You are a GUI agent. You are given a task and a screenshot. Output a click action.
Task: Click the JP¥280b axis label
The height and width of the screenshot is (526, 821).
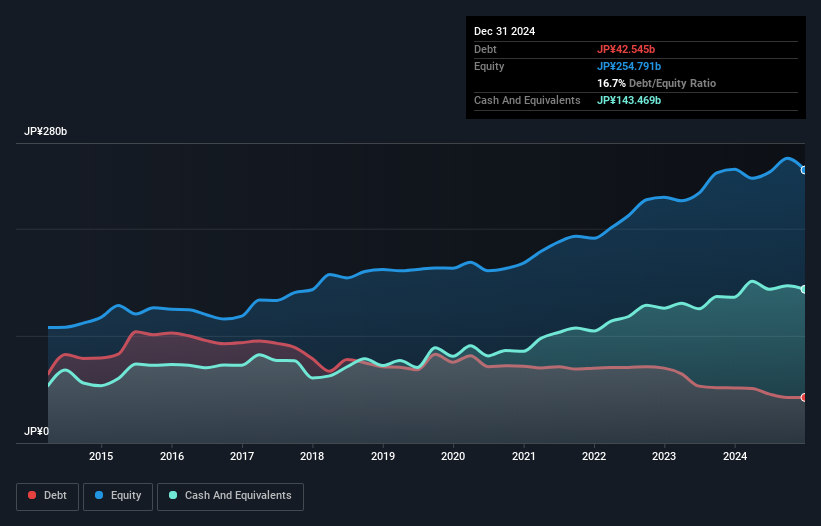coord(46,131)
